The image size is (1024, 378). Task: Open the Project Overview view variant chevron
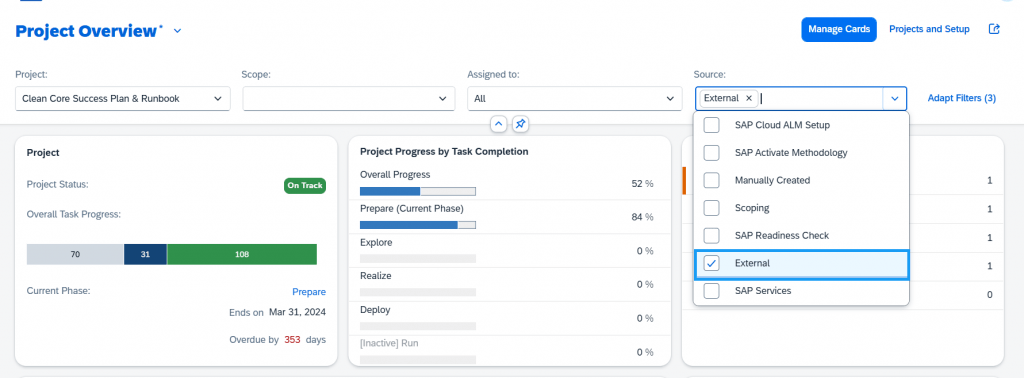[178, 31]
